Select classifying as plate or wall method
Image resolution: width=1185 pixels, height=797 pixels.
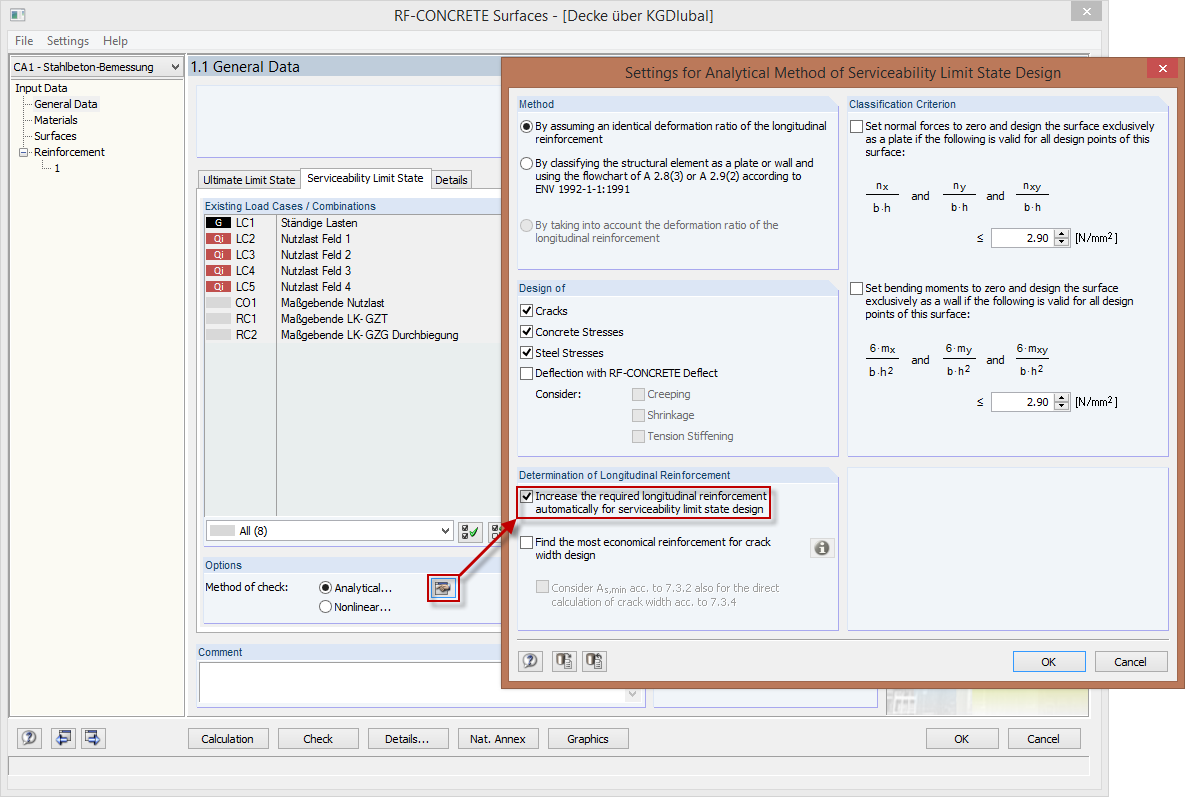527,163
